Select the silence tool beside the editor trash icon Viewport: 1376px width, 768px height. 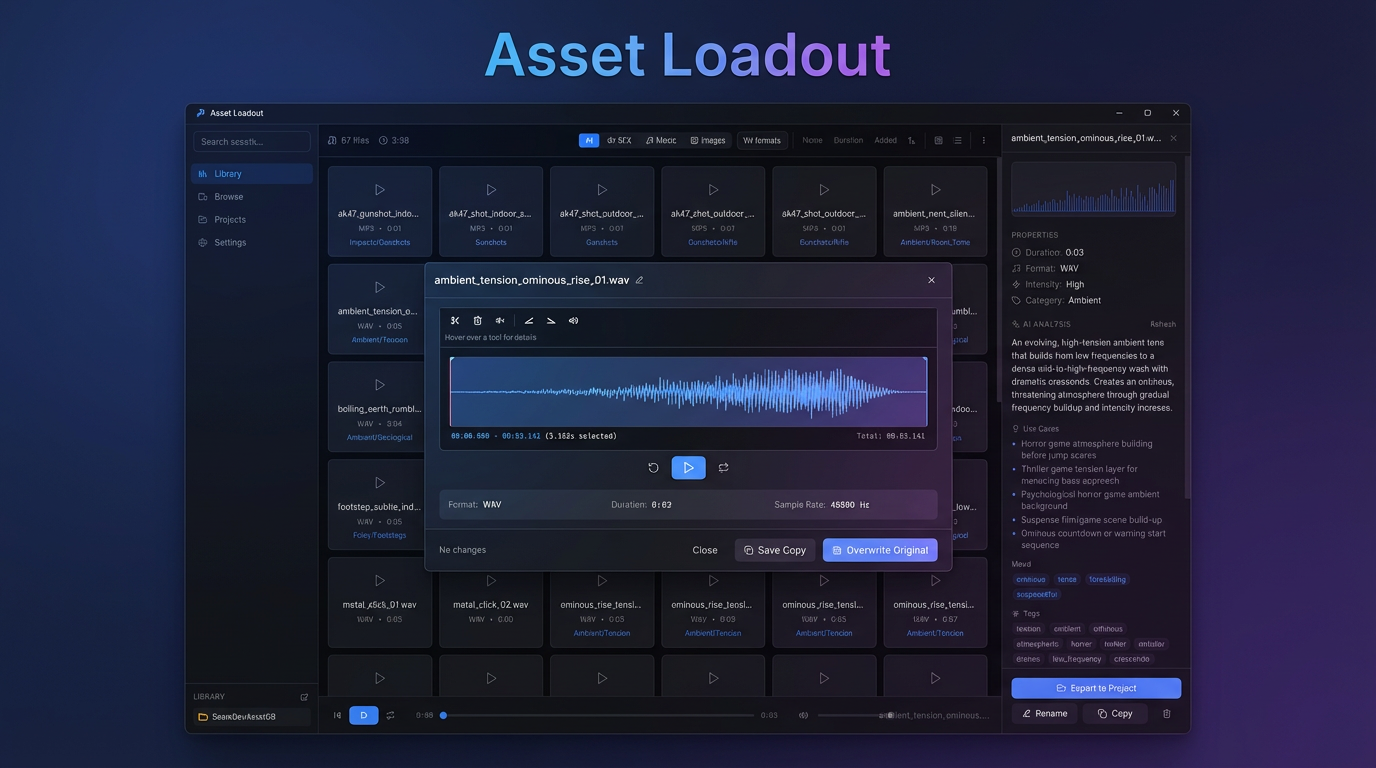(x=500, y=321)
